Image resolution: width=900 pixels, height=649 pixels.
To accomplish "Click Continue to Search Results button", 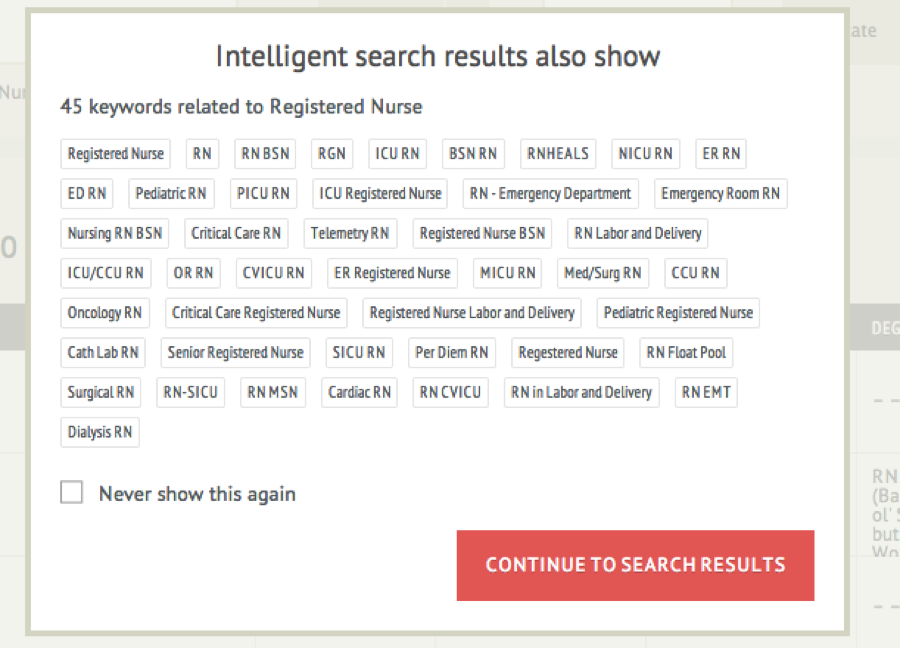I will click(x=635, y=565).
